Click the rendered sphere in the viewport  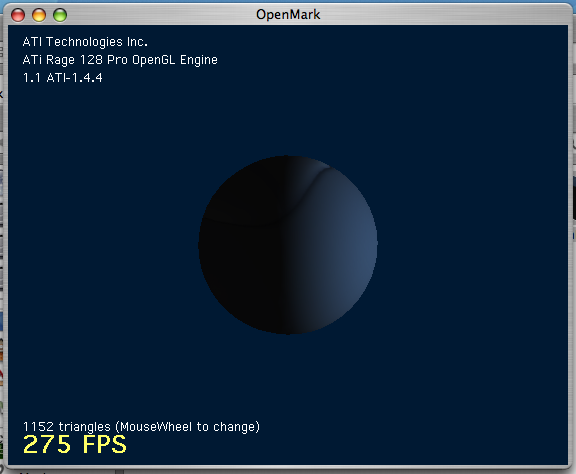pyautogui.click(x=288, y=245)
